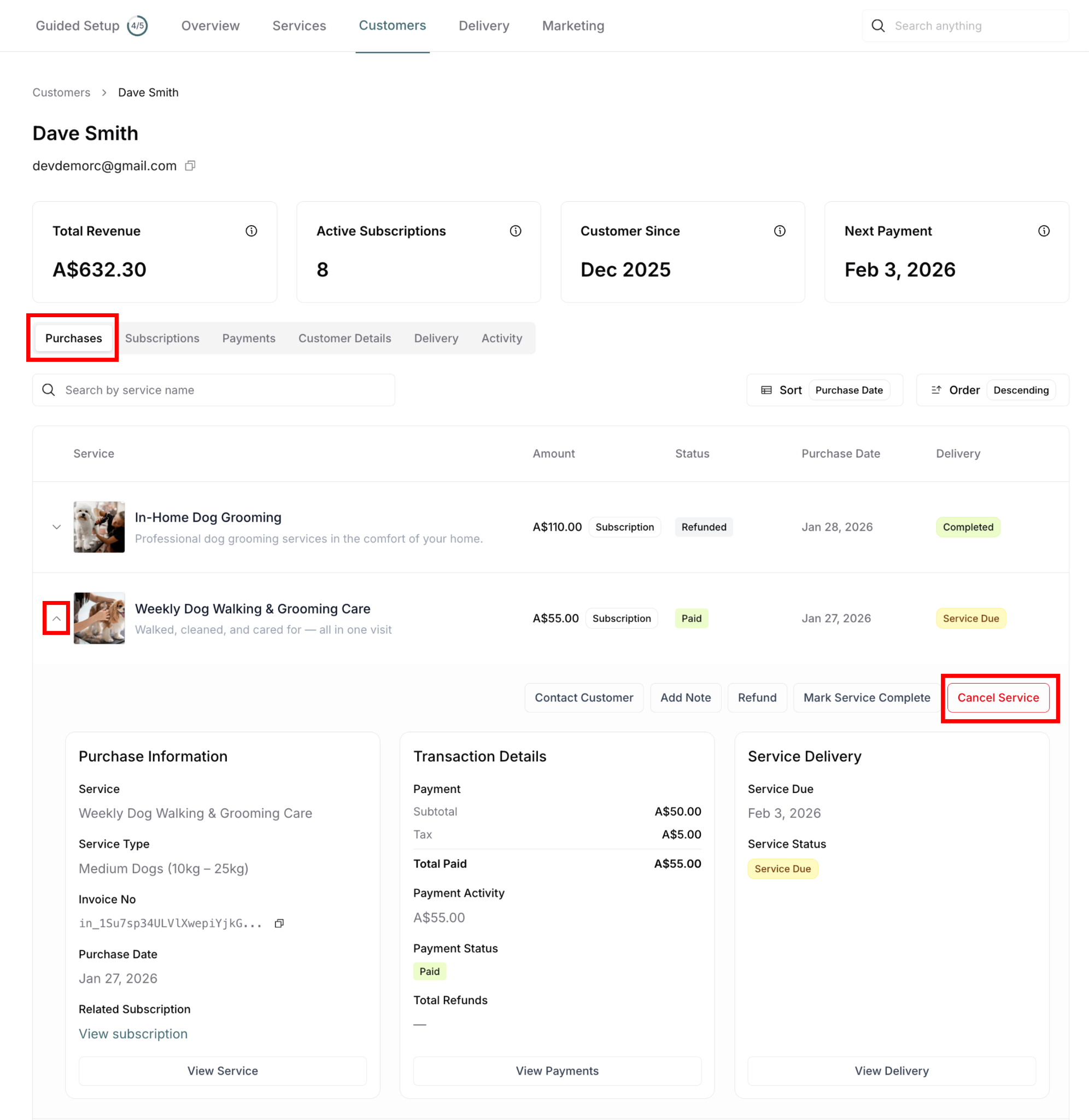The width and height of the screenshot is (1089, 1120).
Task: Click the Guided Setup 4/5 progress icon
Action: pyautogui.click(x=137, y=26)
